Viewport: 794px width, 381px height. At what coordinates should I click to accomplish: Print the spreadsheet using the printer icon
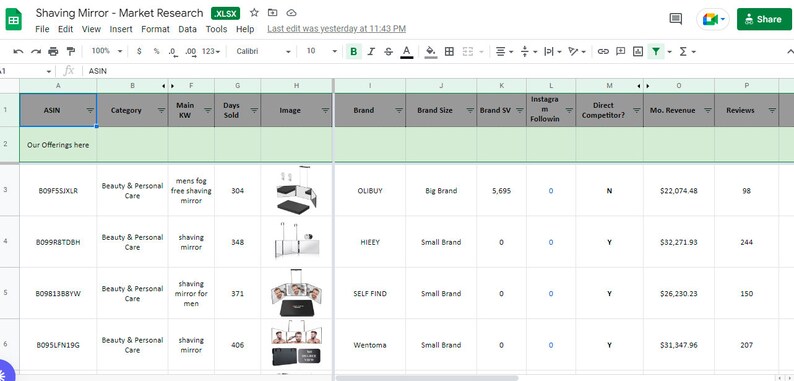pos(53,51)
